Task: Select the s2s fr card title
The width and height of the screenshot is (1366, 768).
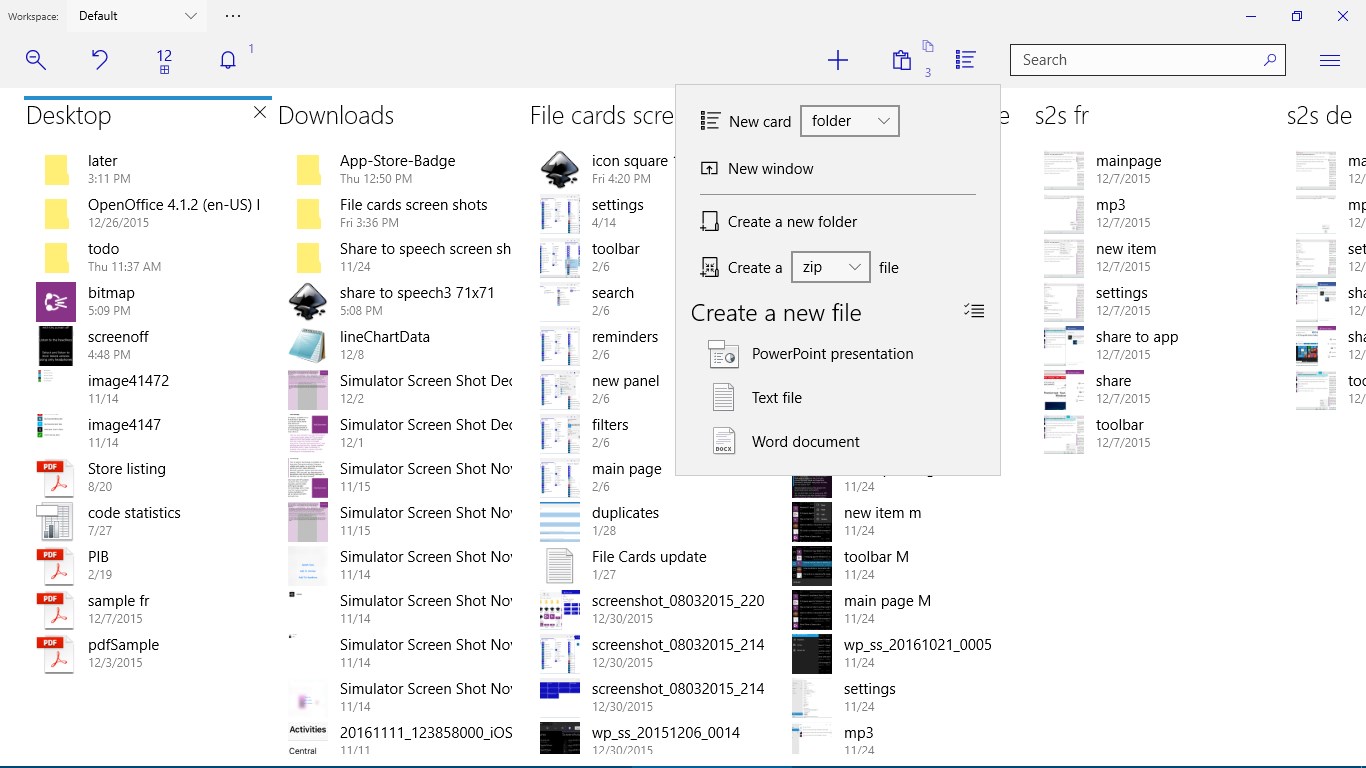Action: [1062, 115]
